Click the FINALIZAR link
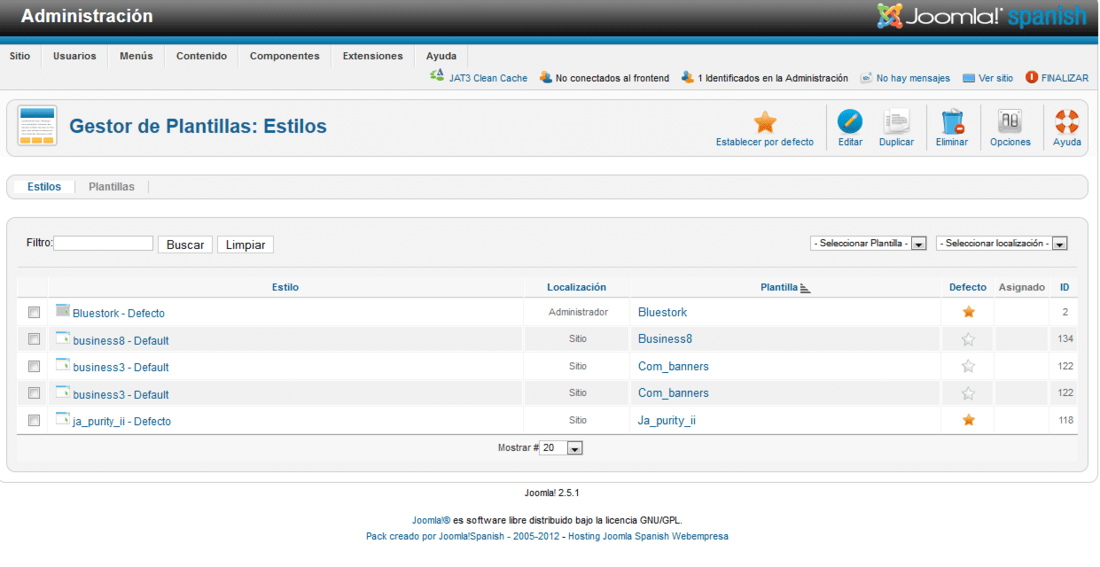Image resolution: width=1100 pixels, height=567 pixels. [1065, 79]
